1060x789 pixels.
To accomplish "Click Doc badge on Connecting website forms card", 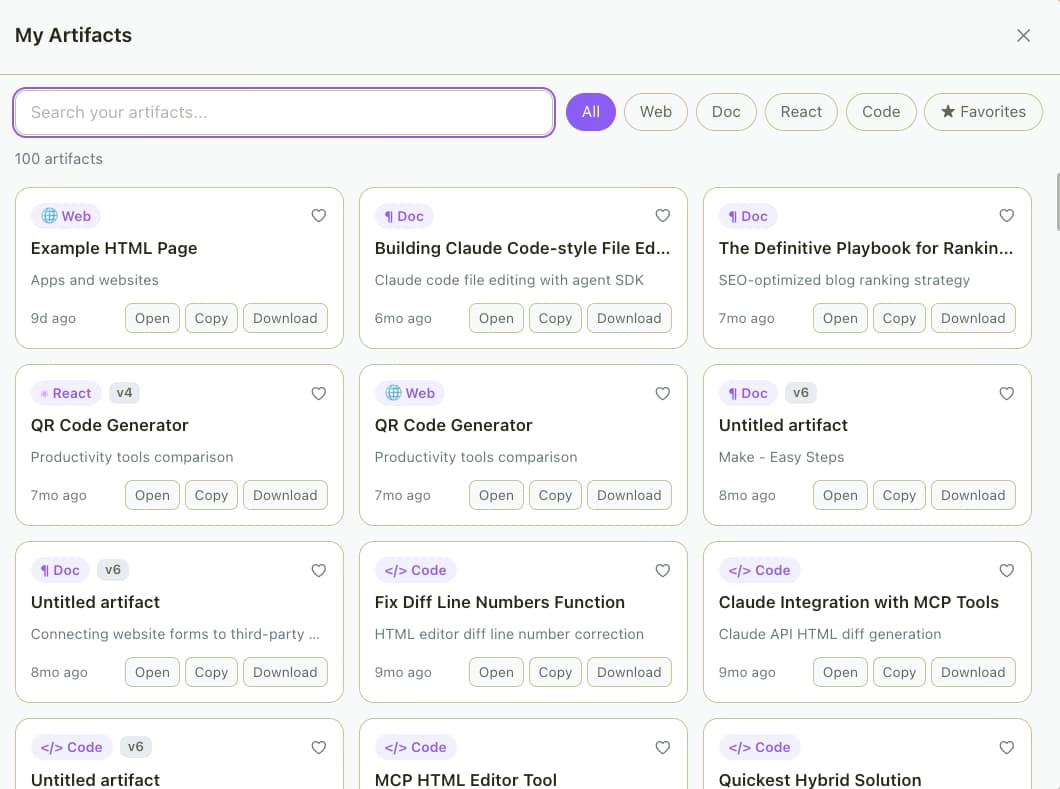I will (60, 571).
